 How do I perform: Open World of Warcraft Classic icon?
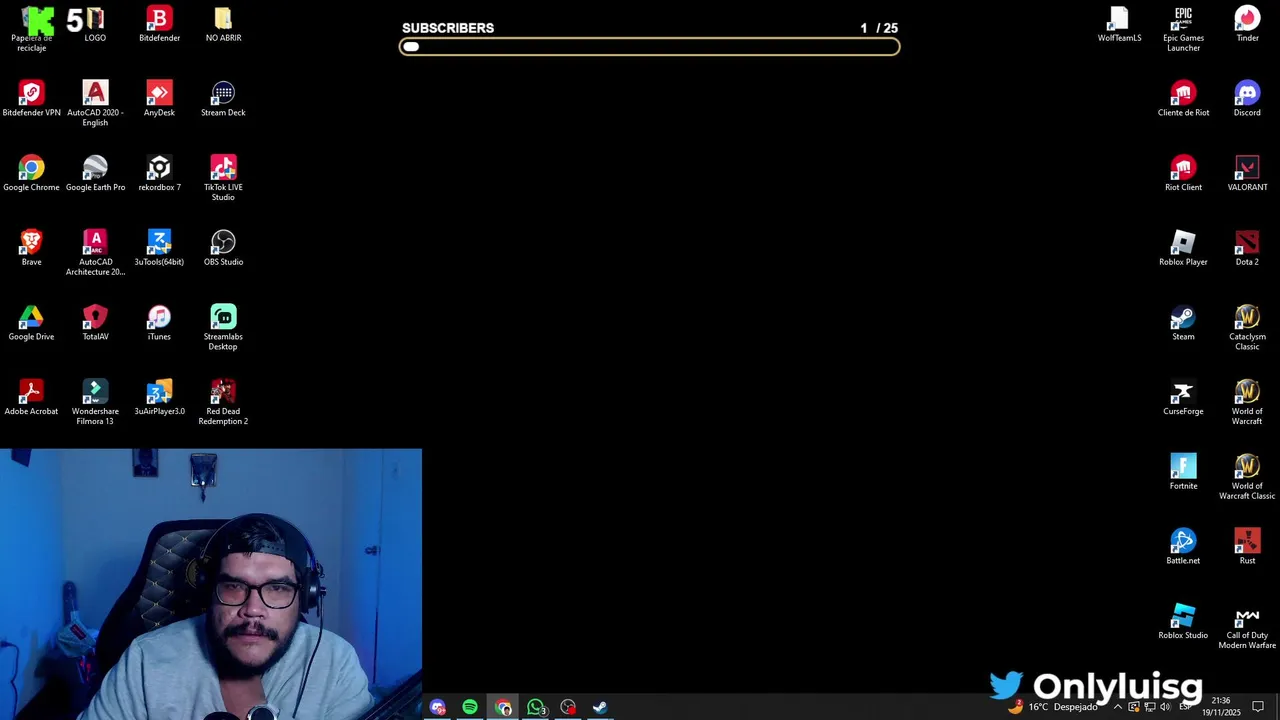coord(1247,476)
